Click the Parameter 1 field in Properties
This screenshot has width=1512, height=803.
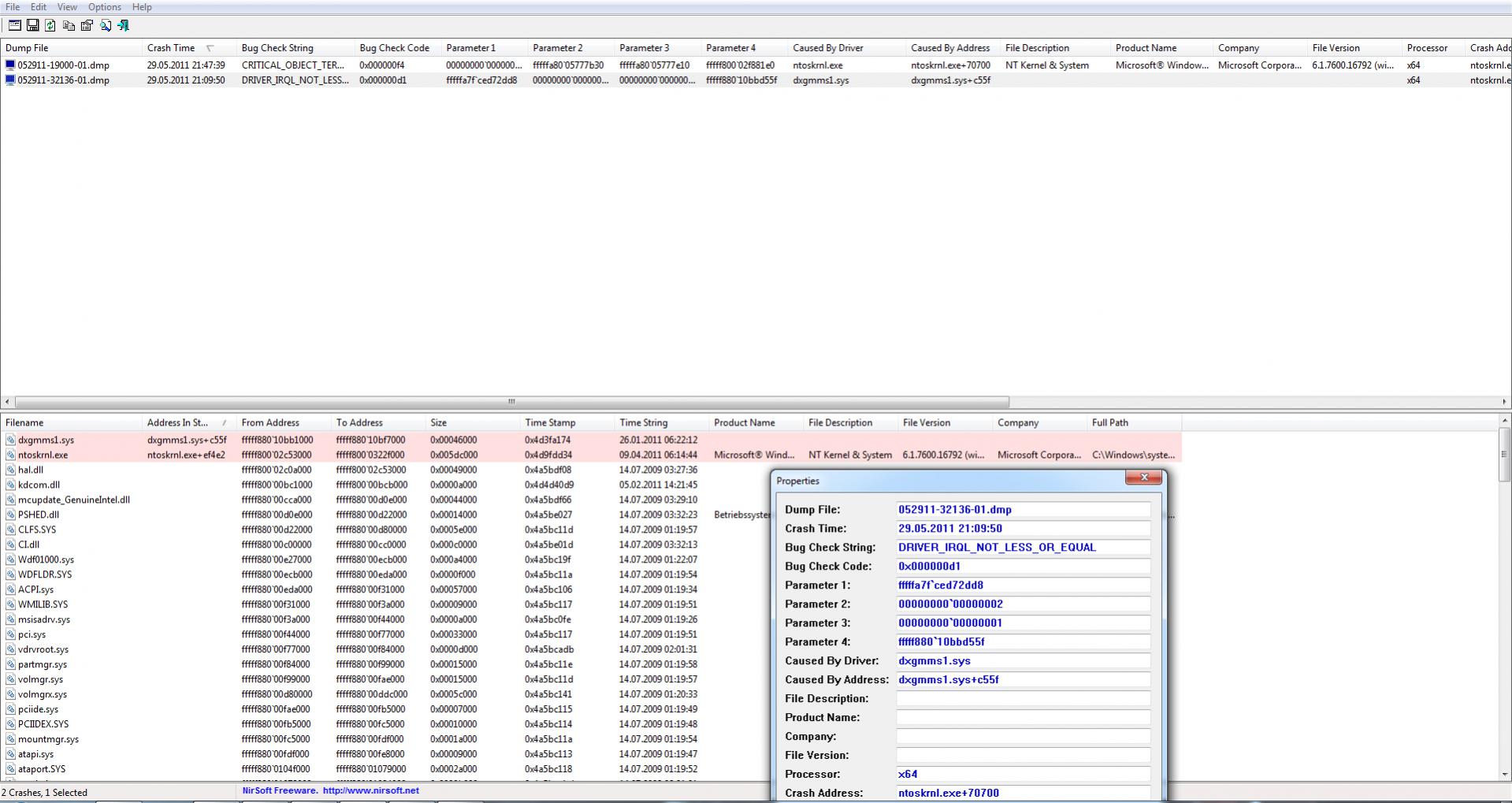click(1023, 586)
